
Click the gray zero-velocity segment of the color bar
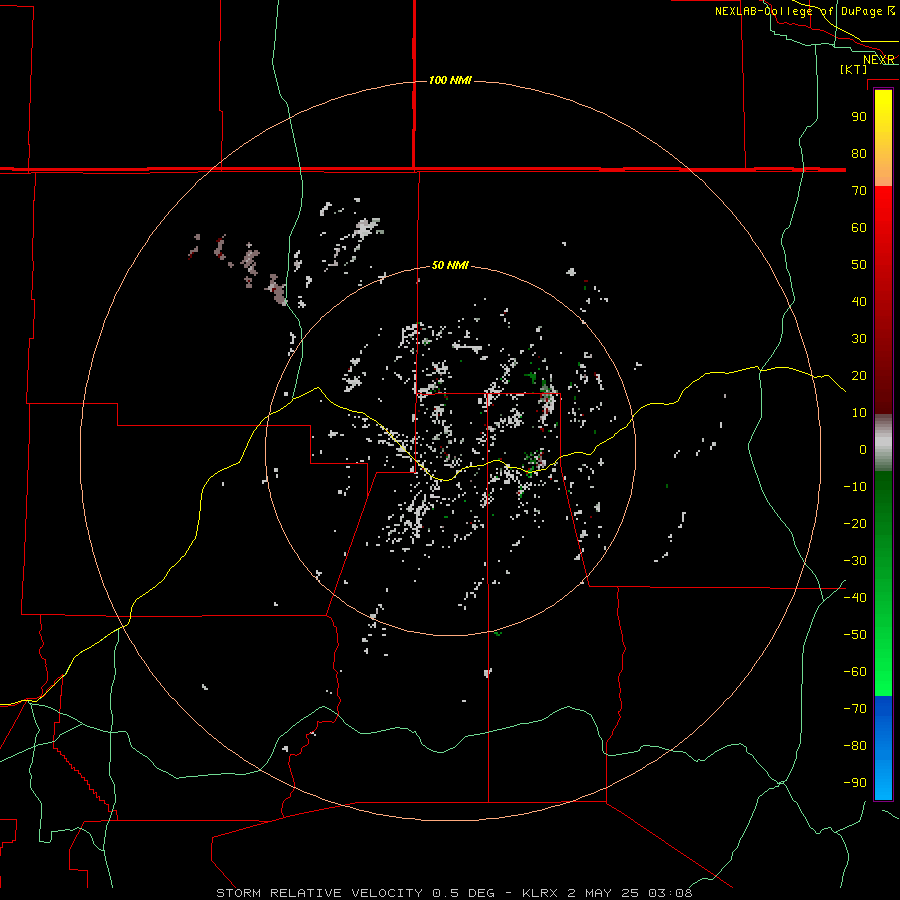[x=883, y=443]
